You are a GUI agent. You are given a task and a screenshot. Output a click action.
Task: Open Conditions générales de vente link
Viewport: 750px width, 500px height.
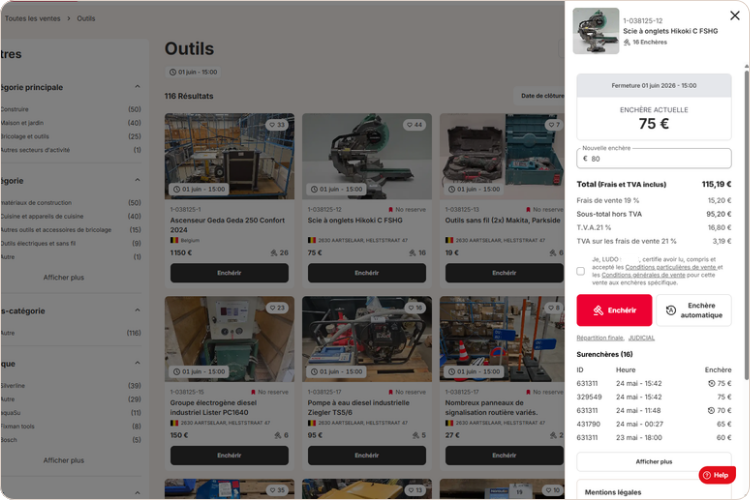(643, 275)
